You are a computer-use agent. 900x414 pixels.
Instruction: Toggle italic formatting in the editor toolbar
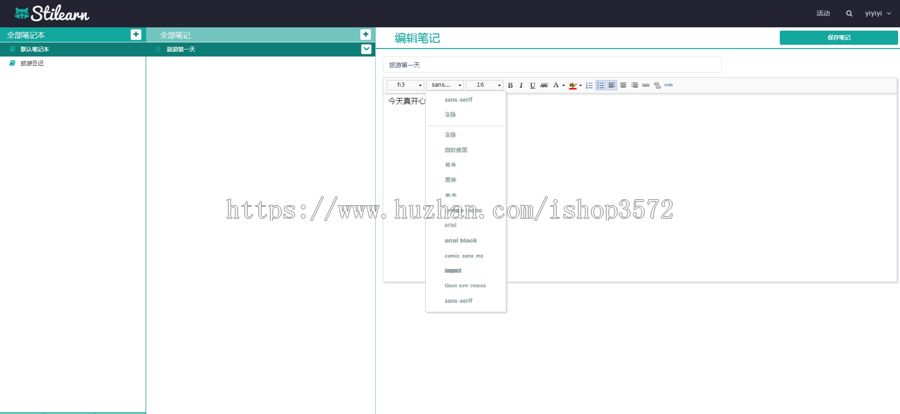point(521,85)
